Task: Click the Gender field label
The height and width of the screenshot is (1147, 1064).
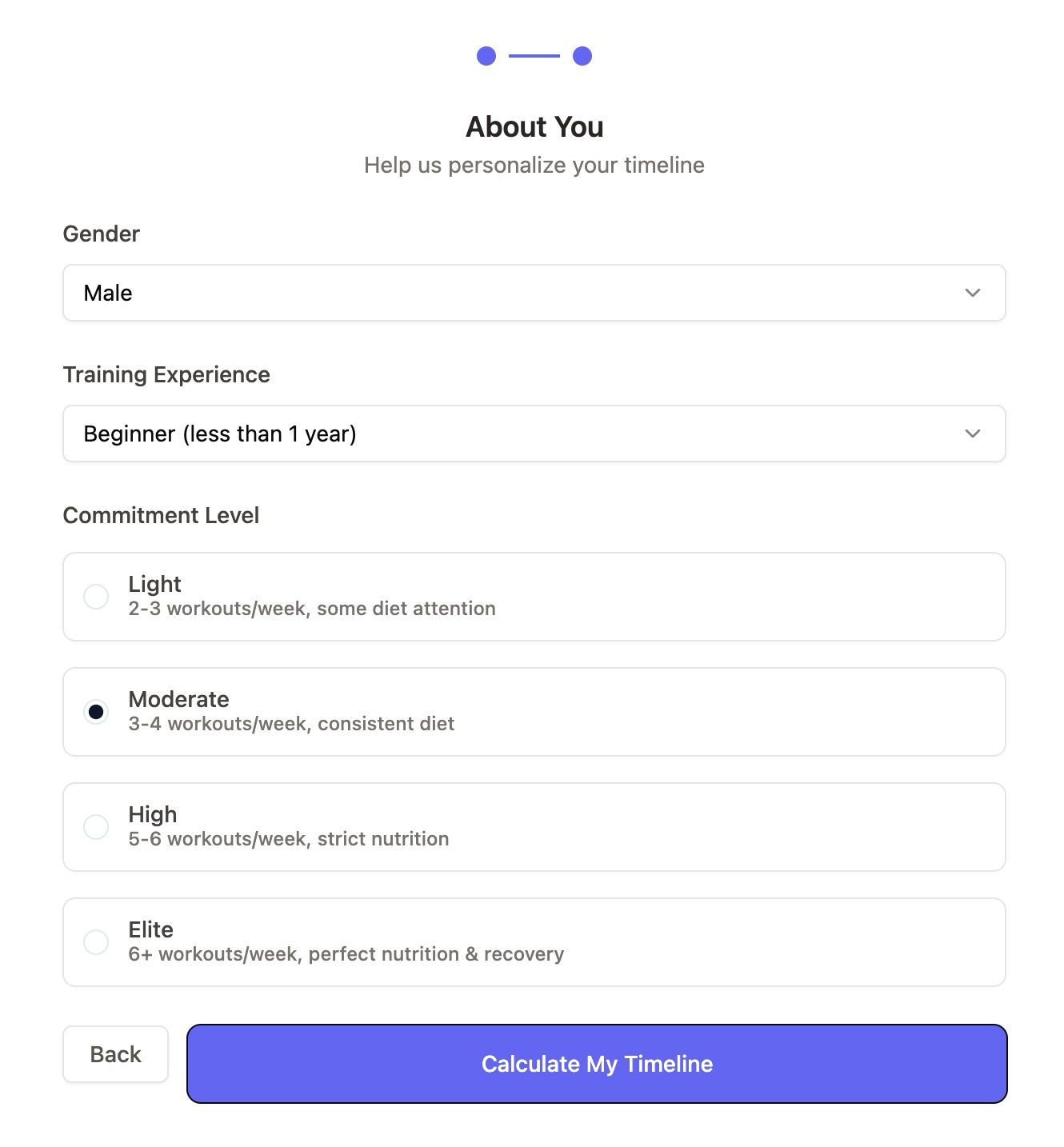Action: (x=102, y=234)
